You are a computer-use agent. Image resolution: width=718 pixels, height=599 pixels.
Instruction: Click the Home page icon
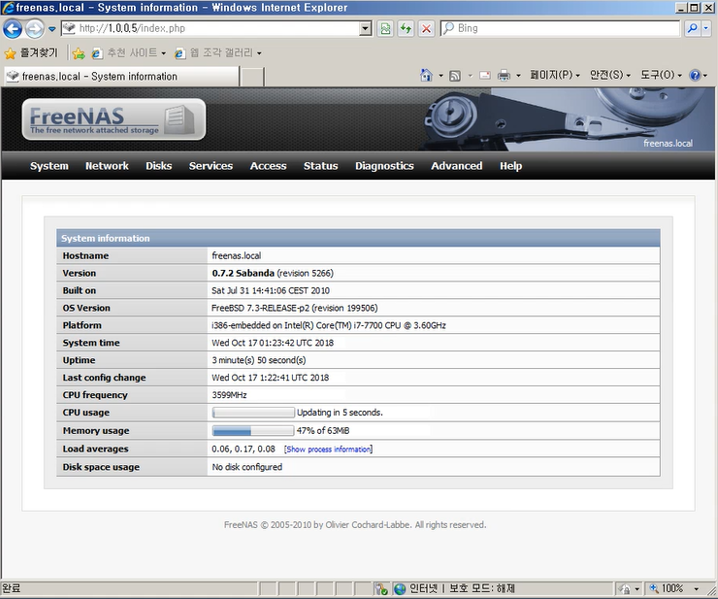426,75
